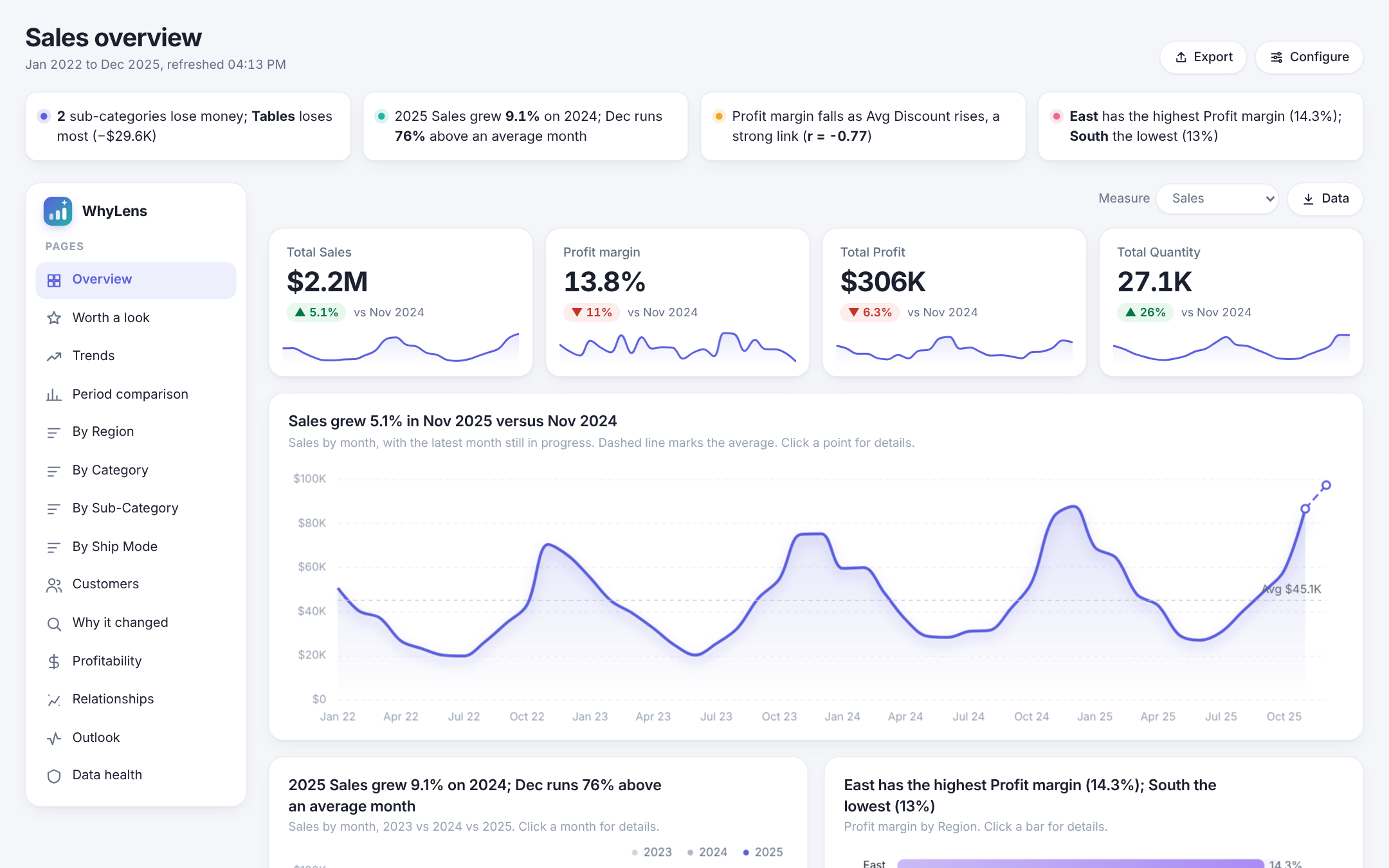The image size is (1389, 868).
Task: Open the Profitability page
Action: point(136,661)
